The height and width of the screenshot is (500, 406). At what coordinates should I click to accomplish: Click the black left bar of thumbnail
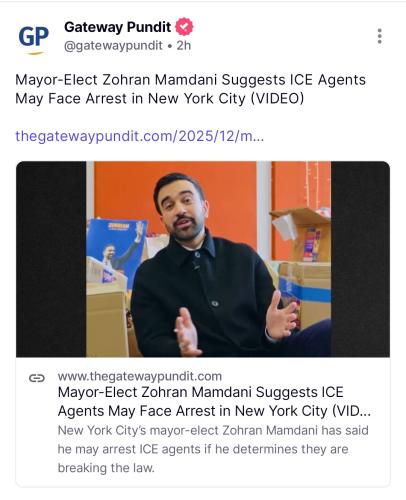click(x=51, y=259)
